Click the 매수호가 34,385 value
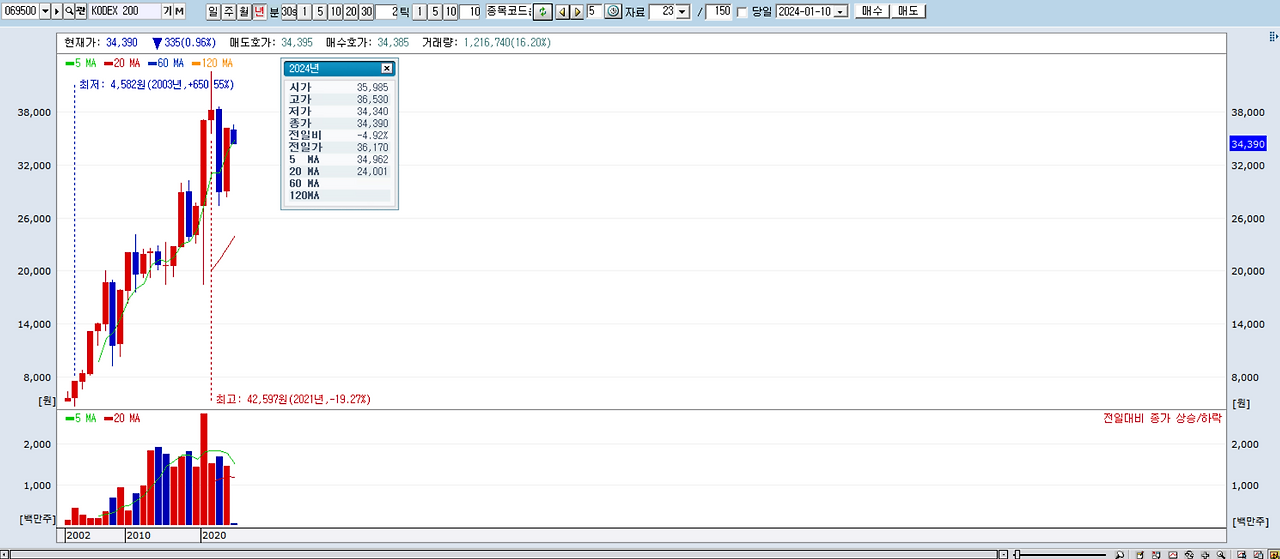 click(394, 43)
